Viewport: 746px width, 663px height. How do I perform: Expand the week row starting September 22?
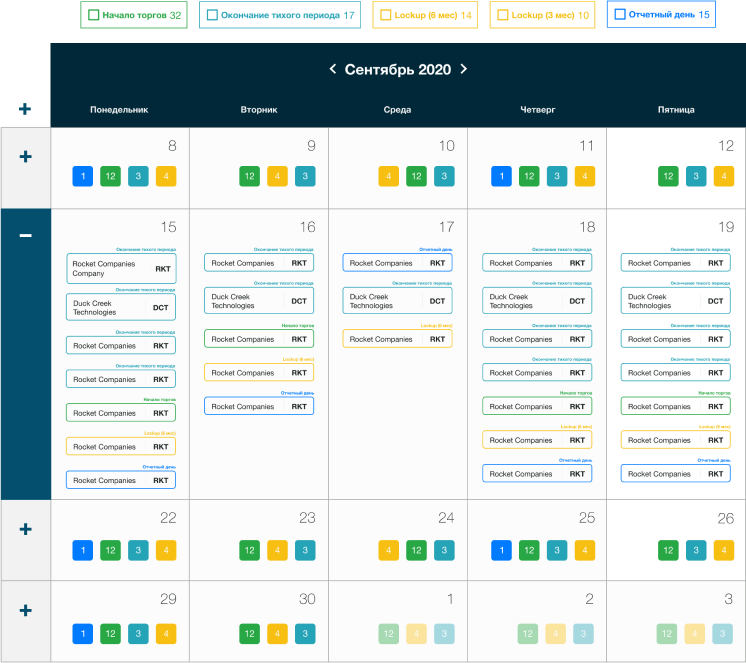tap(25, 529)
